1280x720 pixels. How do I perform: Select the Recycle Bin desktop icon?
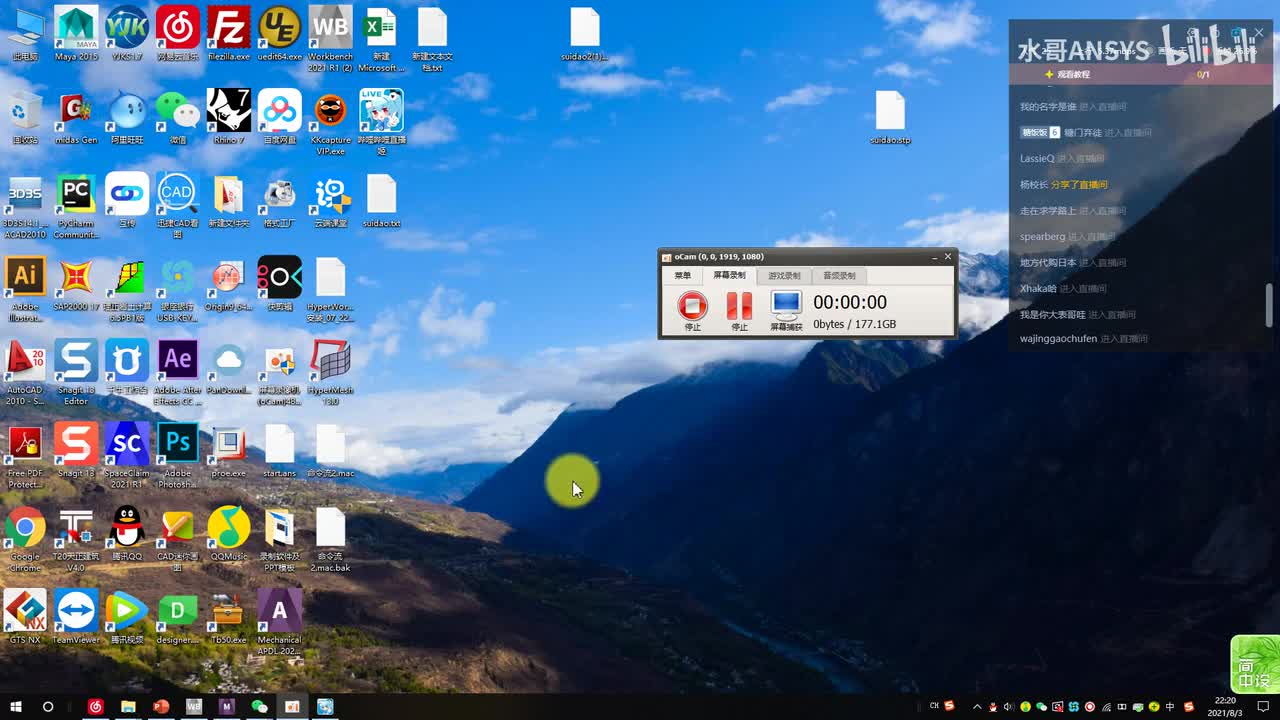tap(25, 117)
